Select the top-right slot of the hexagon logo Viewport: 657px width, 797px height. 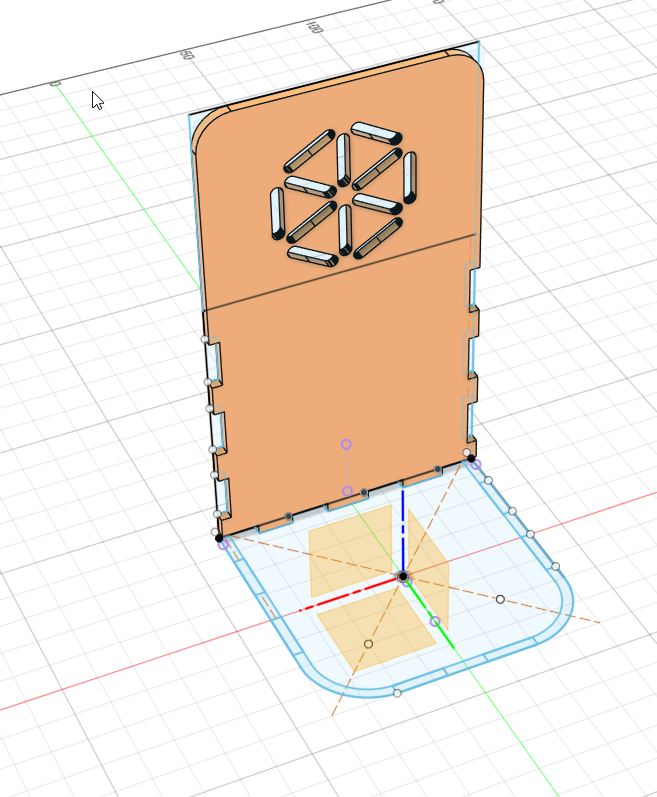click(375, 132)
